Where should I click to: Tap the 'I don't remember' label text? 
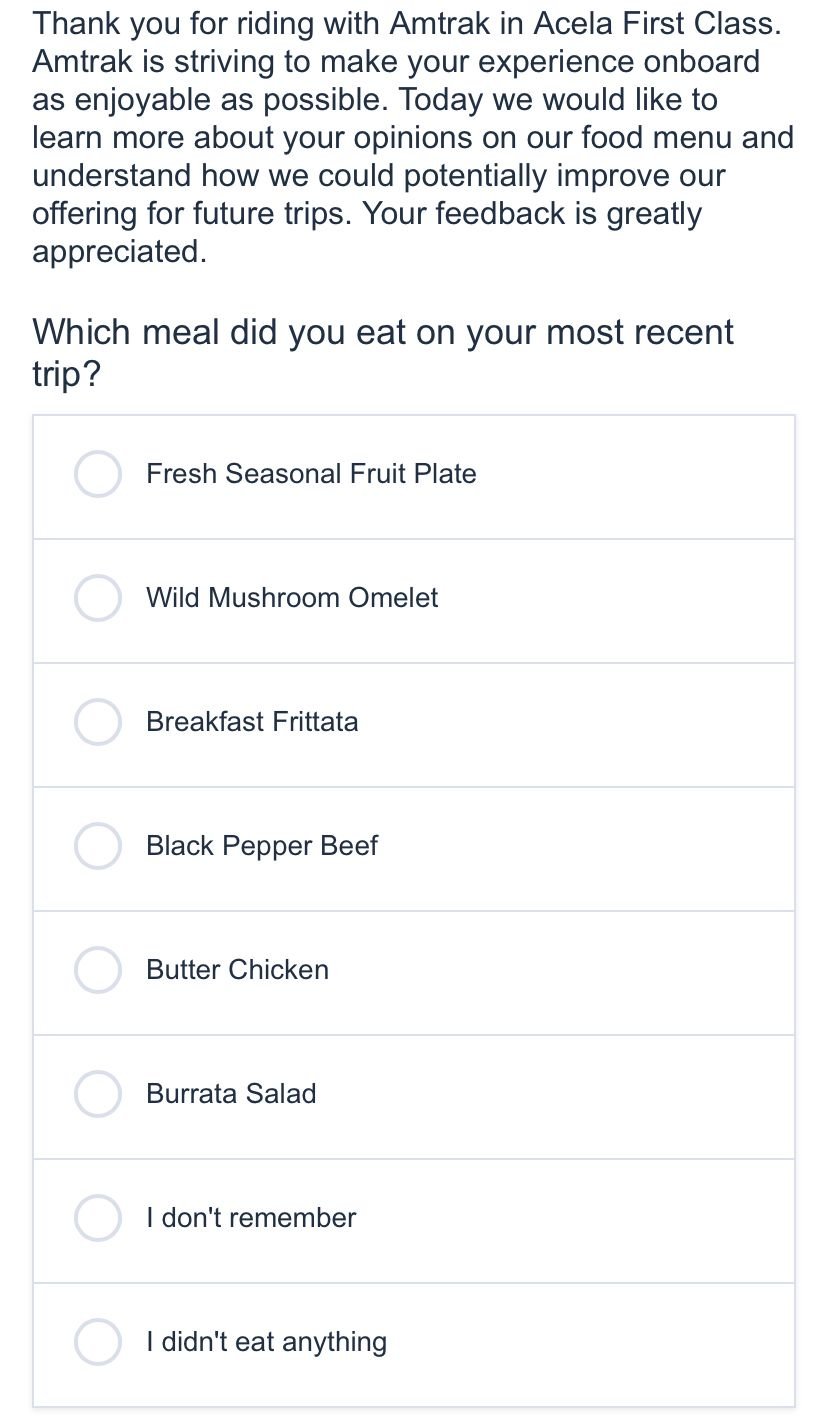tap(251, 1218)
